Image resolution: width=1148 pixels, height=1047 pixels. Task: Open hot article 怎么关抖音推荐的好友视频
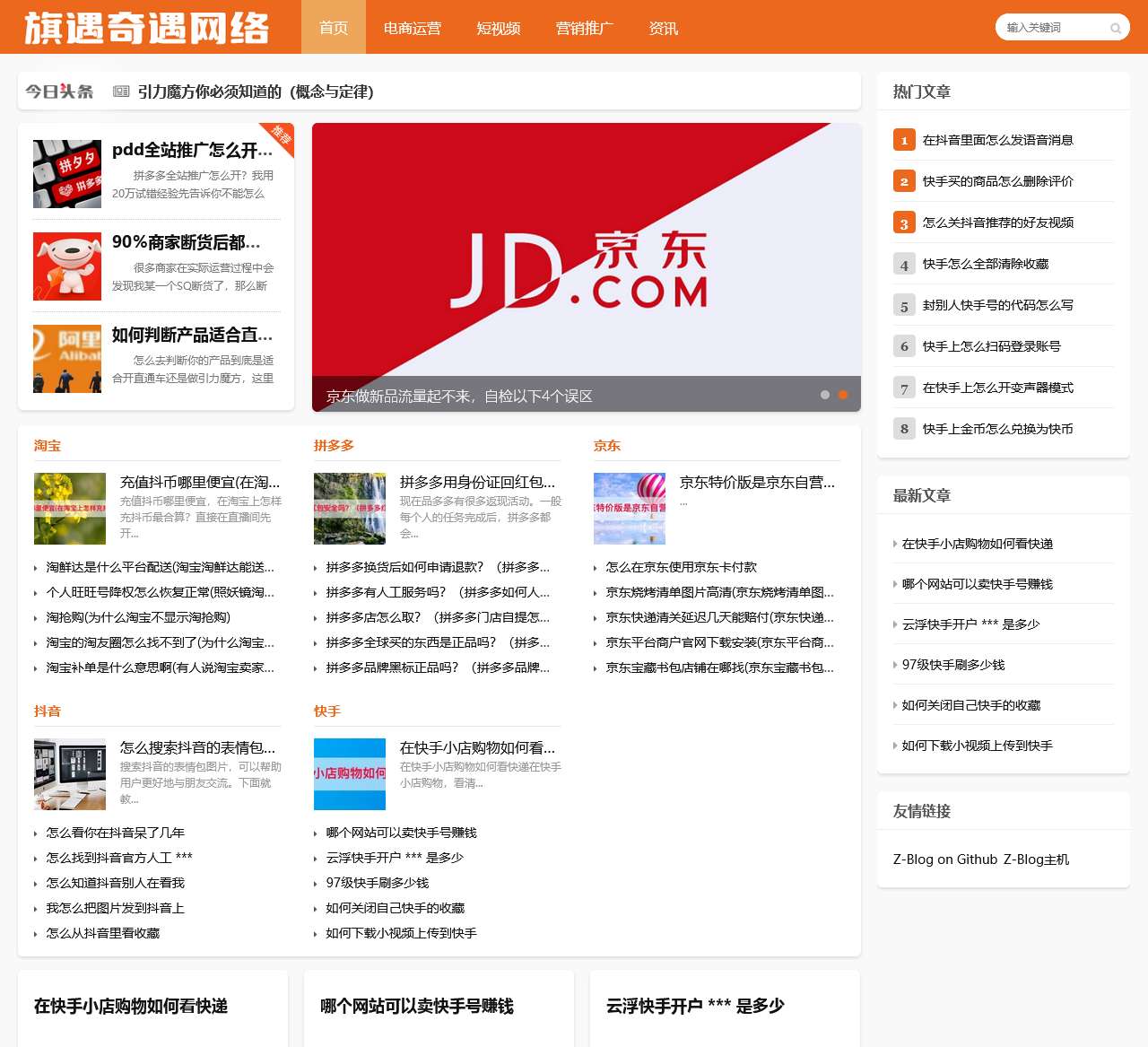pyautogui.click(x=998, y=222)
